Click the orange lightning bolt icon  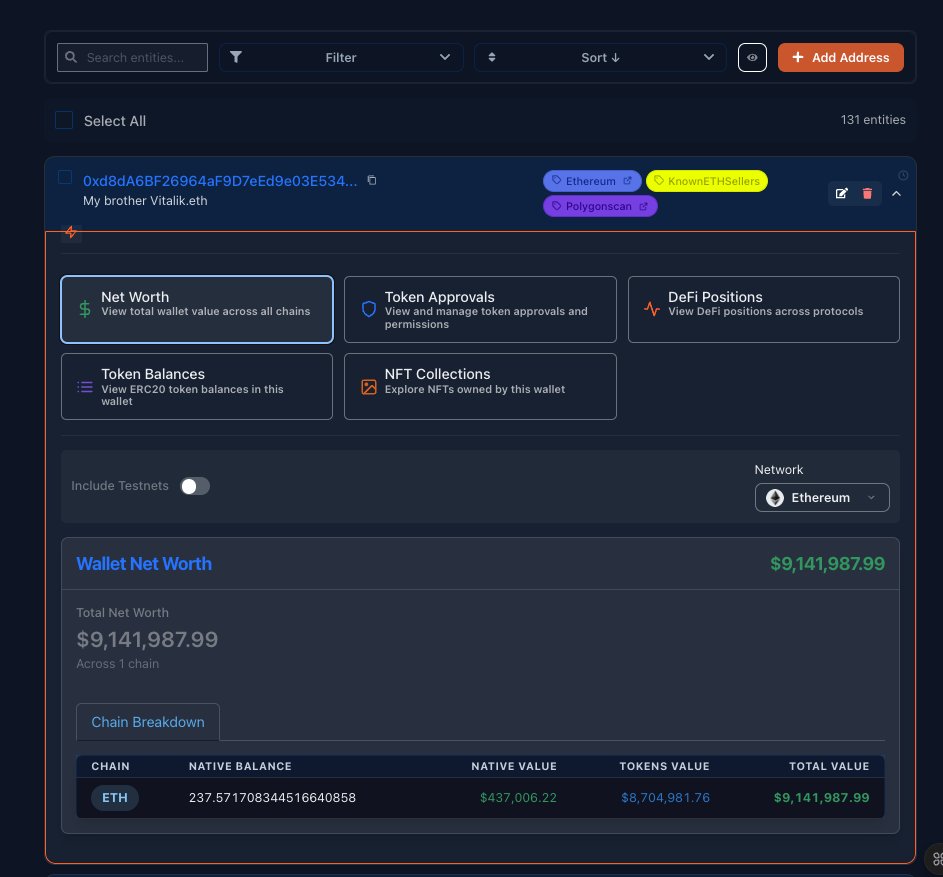[x=70, y=232]
